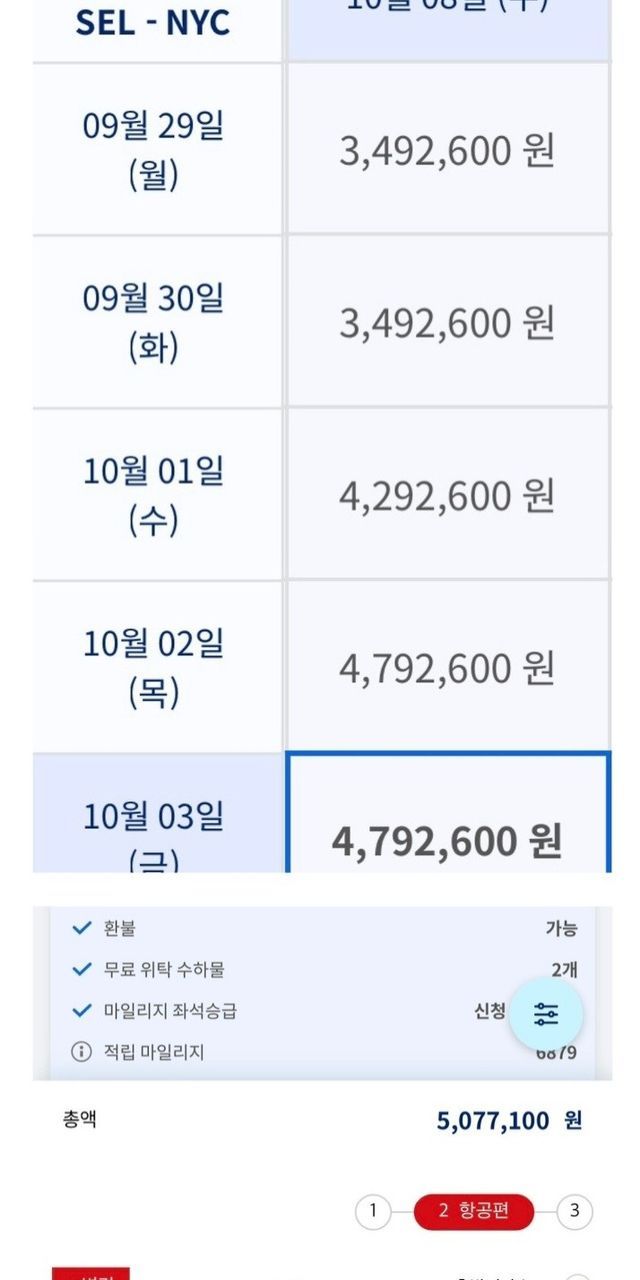Select the 3,492,600 원 fare for 09월 30일
Screen dimensions: 640x1280
[447, 323]
